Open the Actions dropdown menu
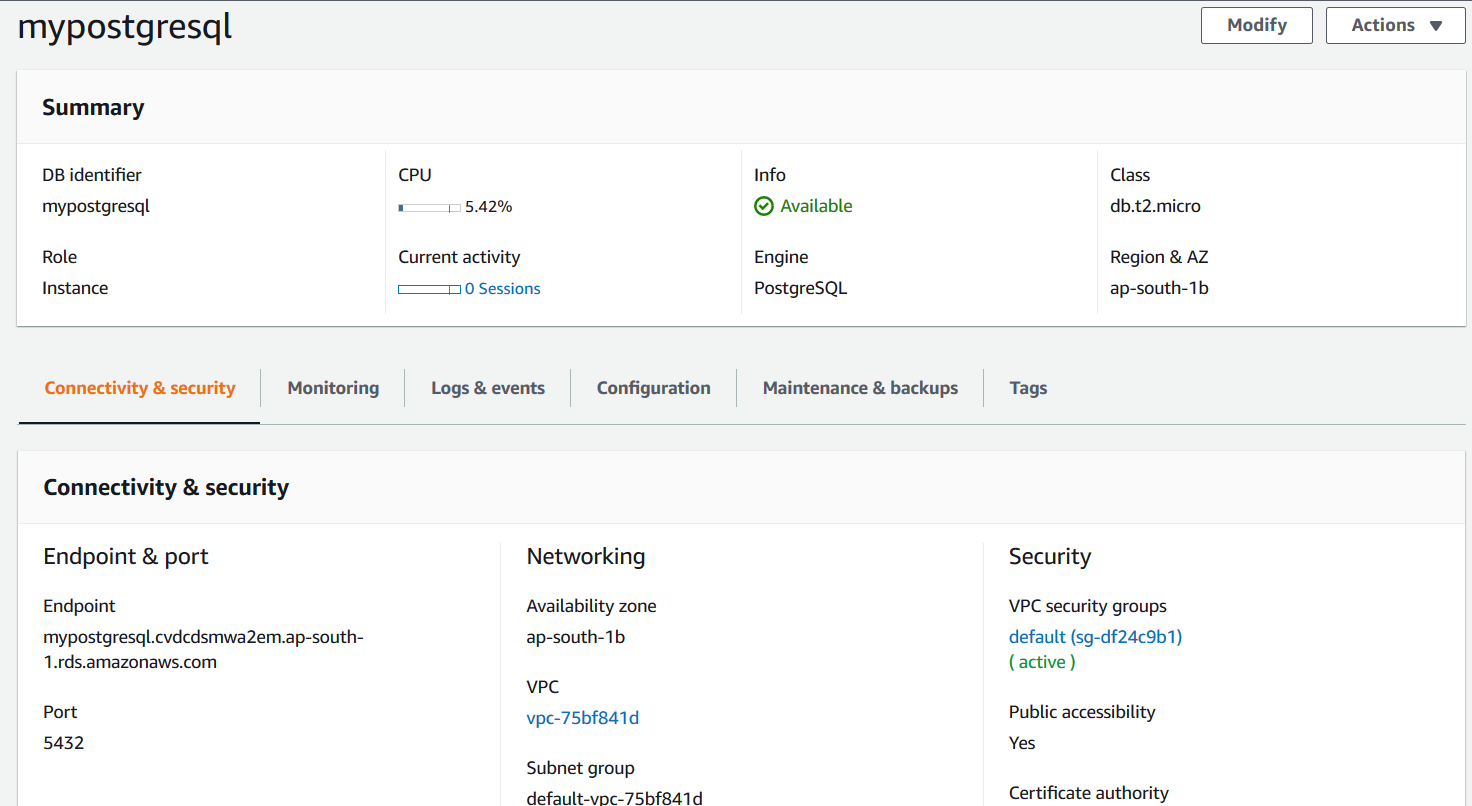The height and width of the screenshot is (806, 1472). click(1395, 25)
